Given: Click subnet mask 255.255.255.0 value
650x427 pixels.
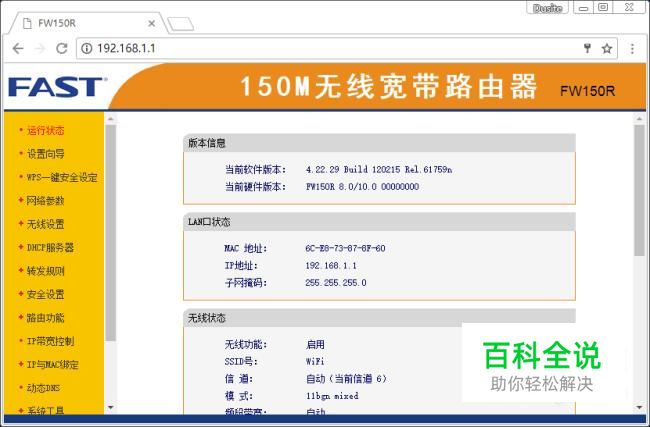Looking at the screenshot, I should tap(336, 283).
